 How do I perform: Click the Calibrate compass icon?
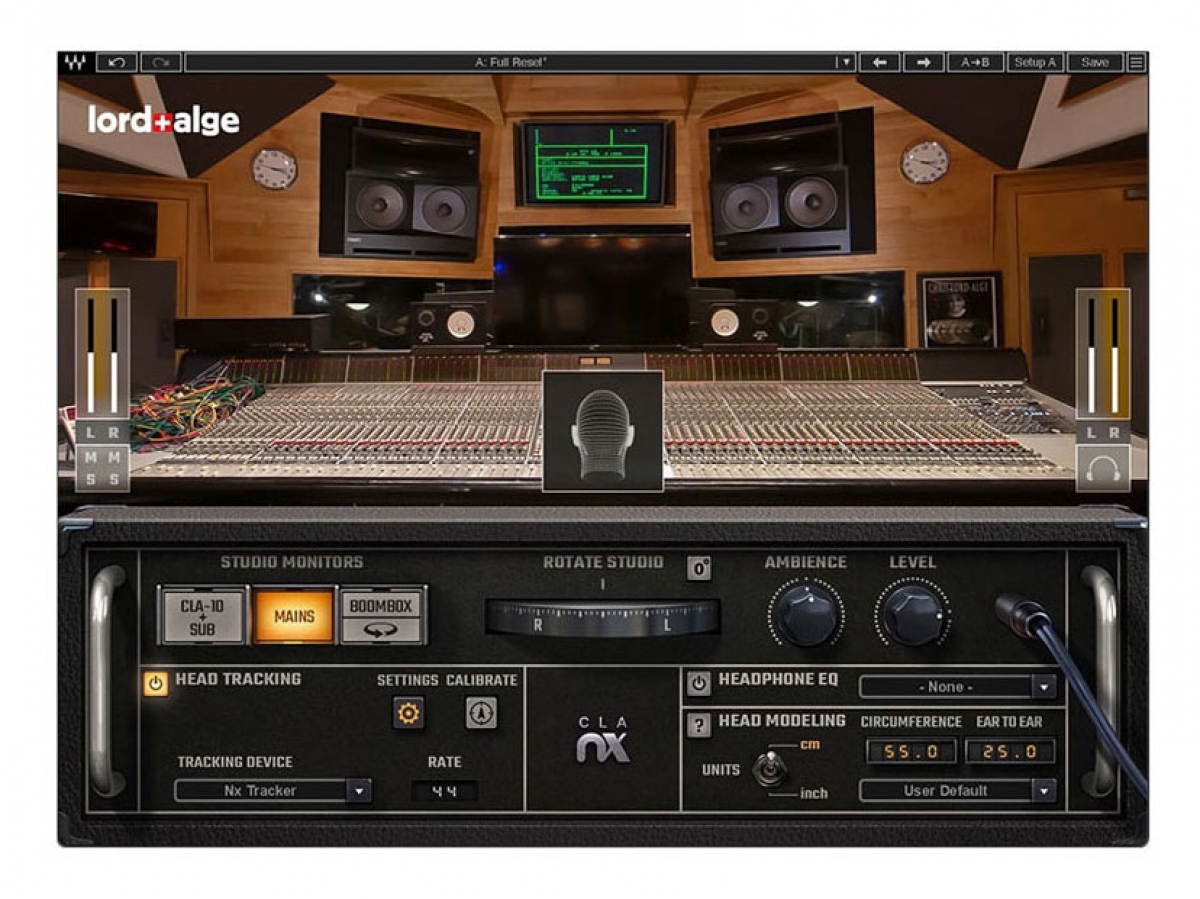coord(481,713)
